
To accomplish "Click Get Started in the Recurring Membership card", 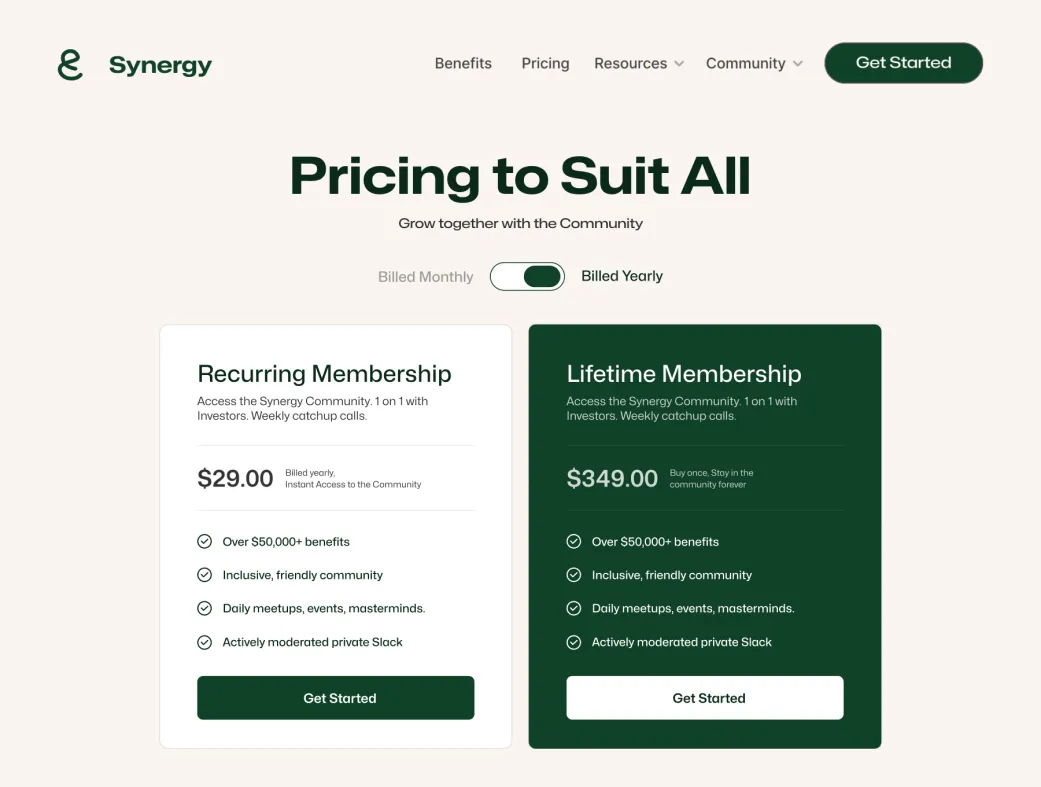I will coord(336,698).
